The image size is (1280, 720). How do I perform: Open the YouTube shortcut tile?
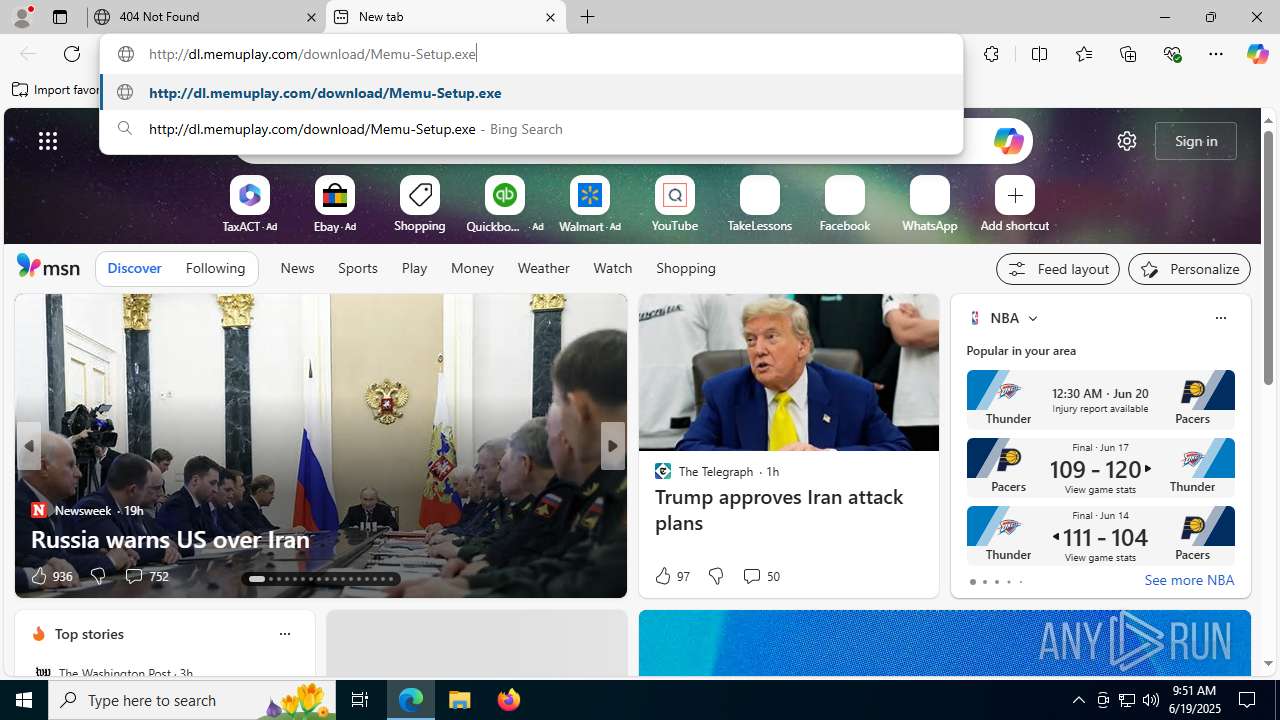coord(675,205)
